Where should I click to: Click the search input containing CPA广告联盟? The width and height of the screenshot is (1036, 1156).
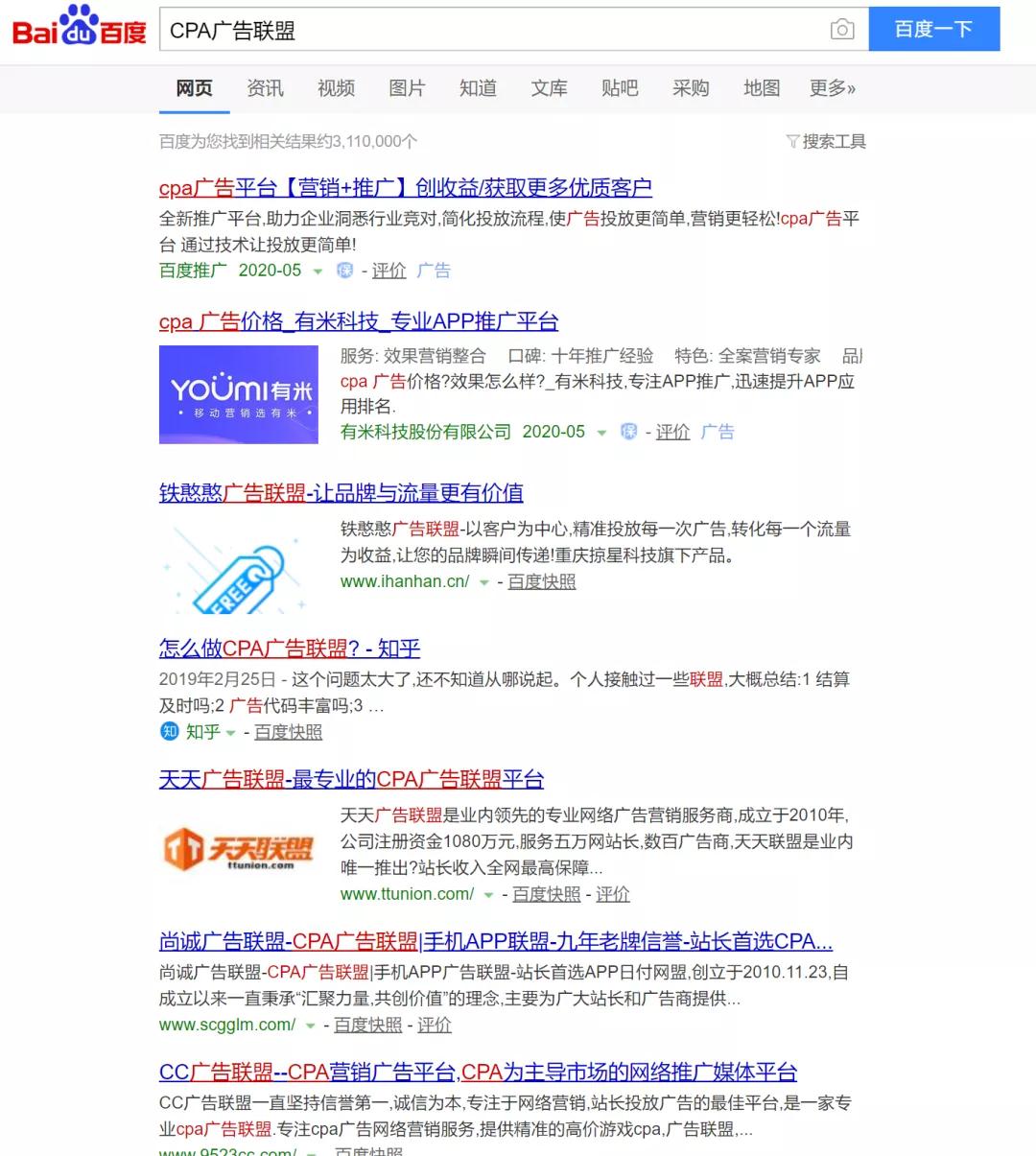(x=489, y=30)
